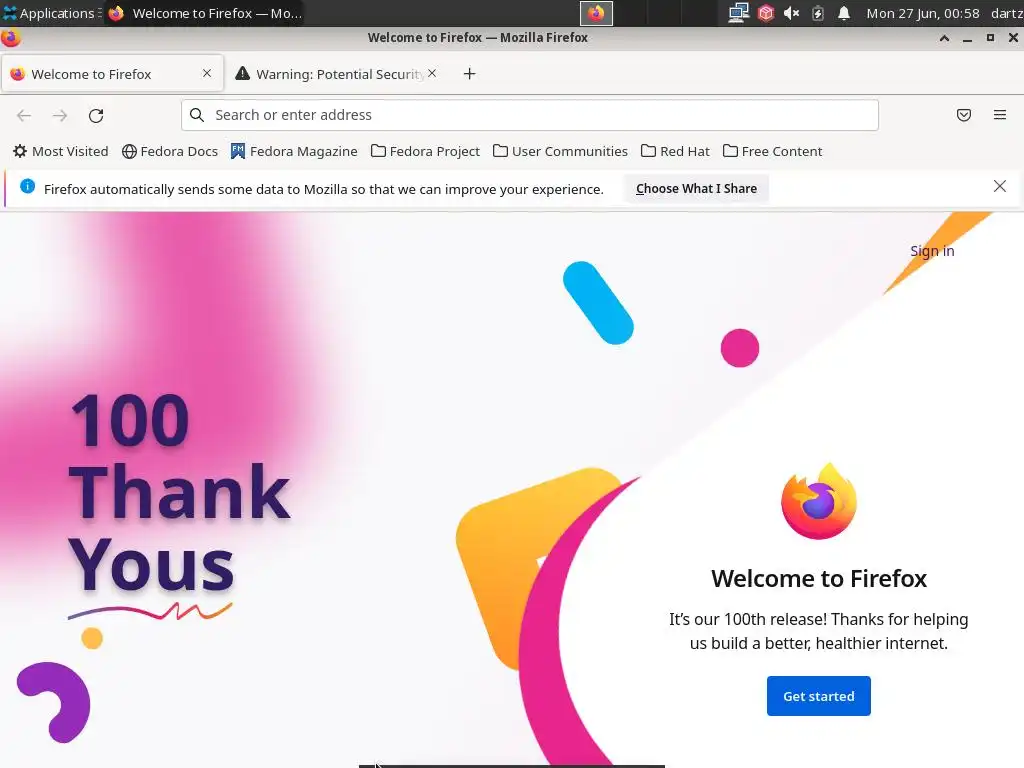Screen dimensions: 1024x768
Task: Open Fedora Magazine bookmark
Action: coord(294,152)
